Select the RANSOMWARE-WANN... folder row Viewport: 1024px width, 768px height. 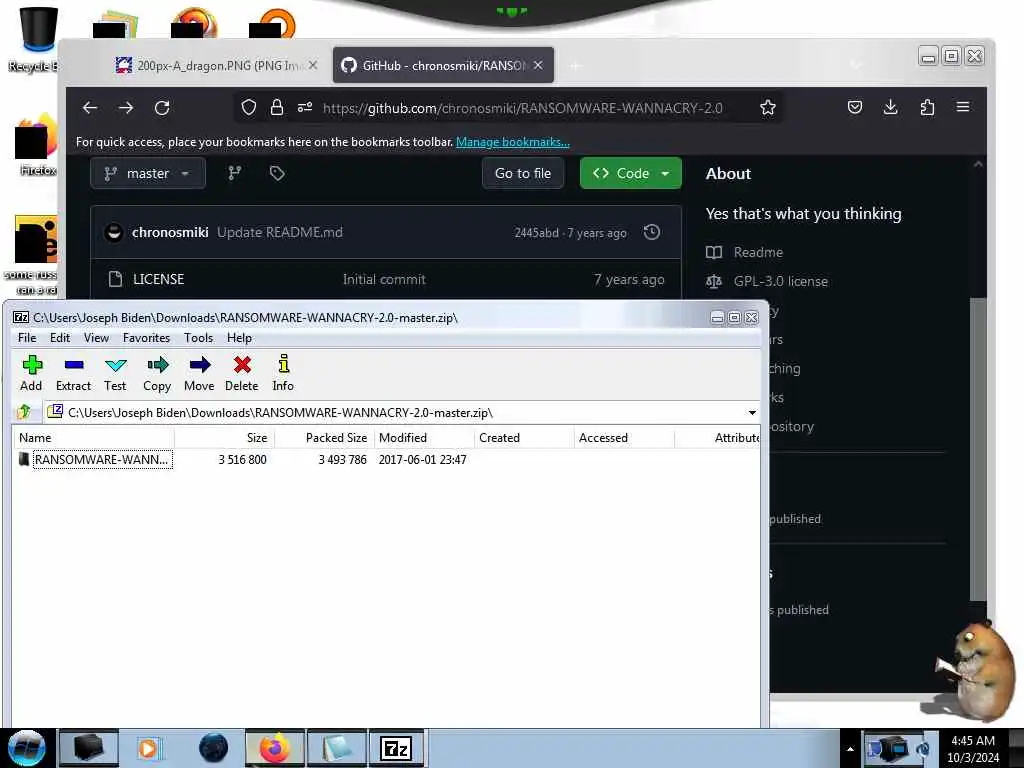tap(385, 460)
